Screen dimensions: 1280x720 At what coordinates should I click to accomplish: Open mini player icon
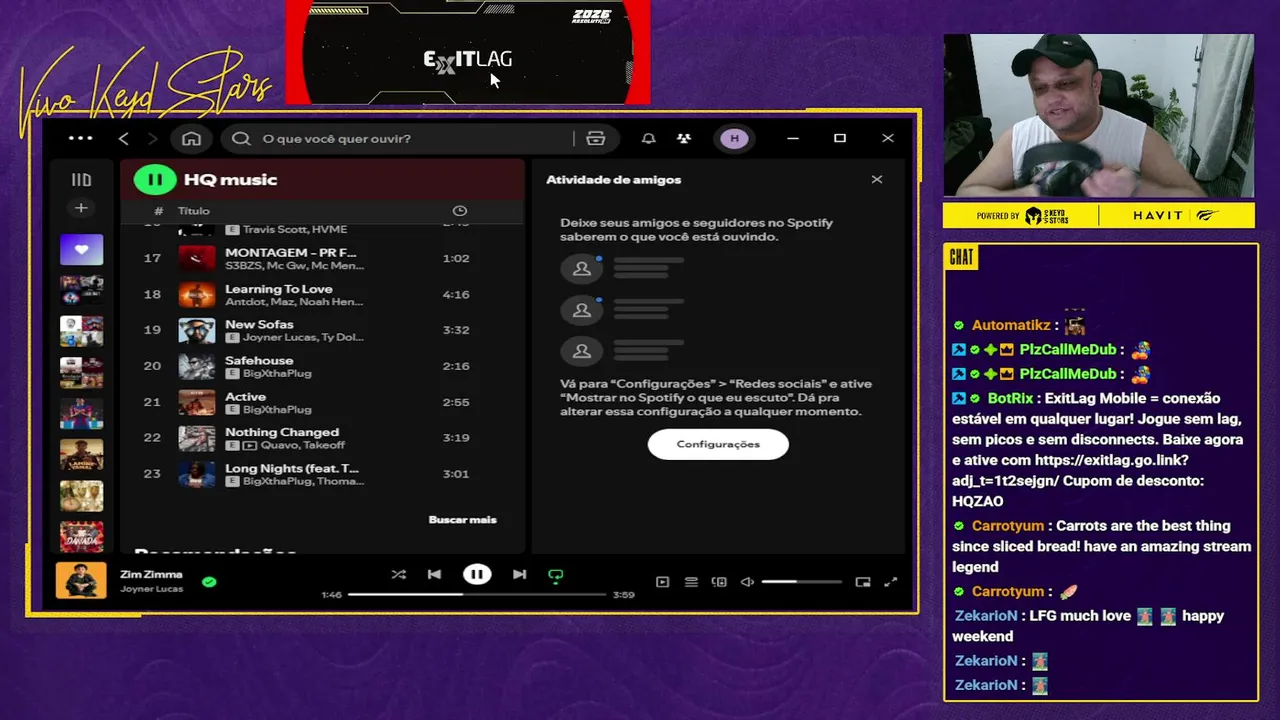point(863,582)
